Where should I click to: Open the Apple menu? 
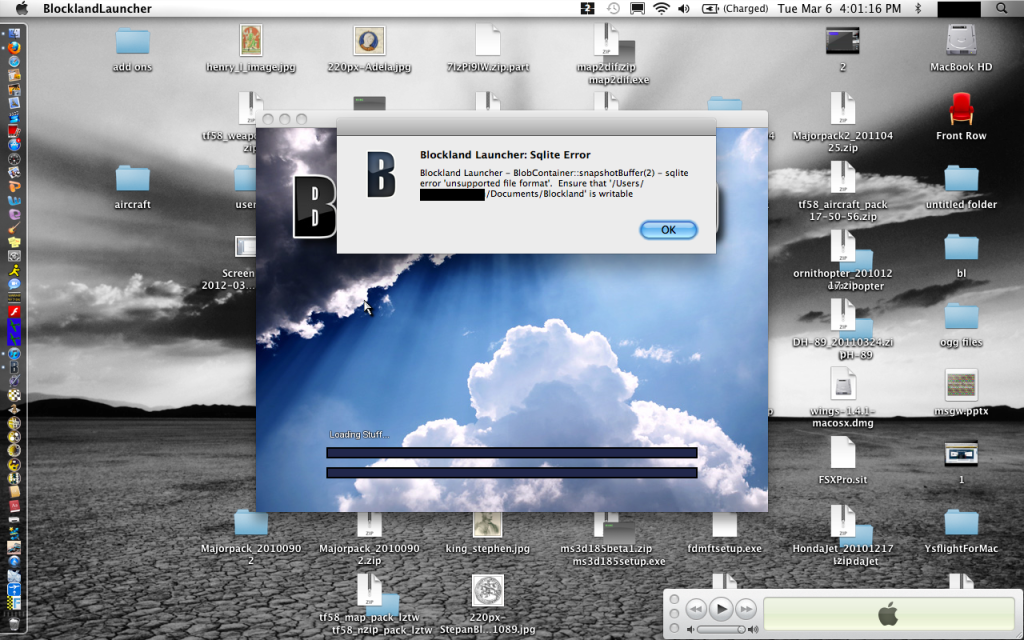pyautogui.click(x=21, y=9)
